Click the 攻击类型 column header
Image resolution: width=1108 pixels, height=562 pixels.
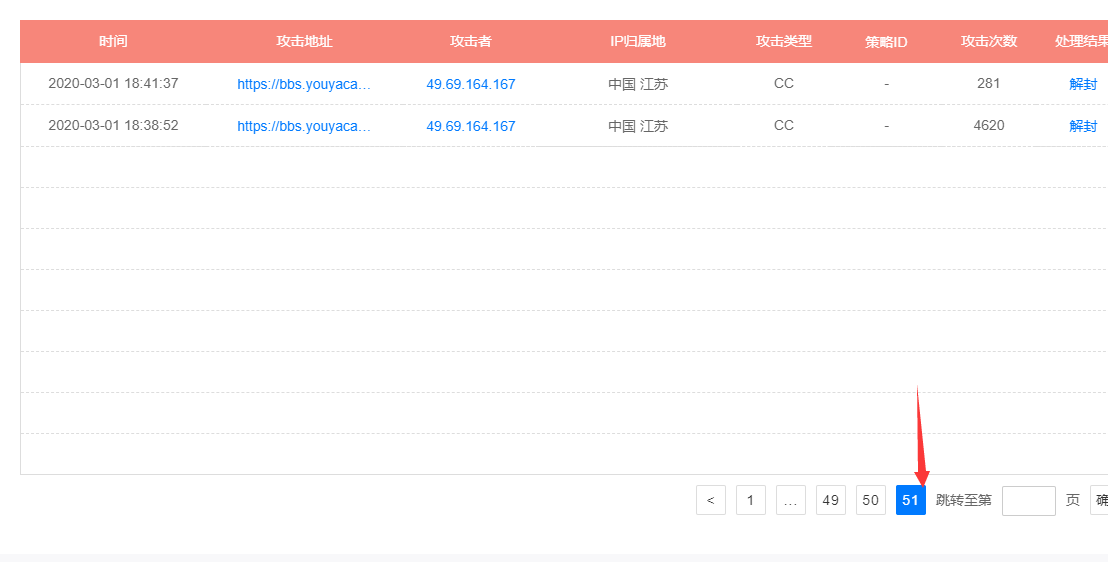[784, 42]
